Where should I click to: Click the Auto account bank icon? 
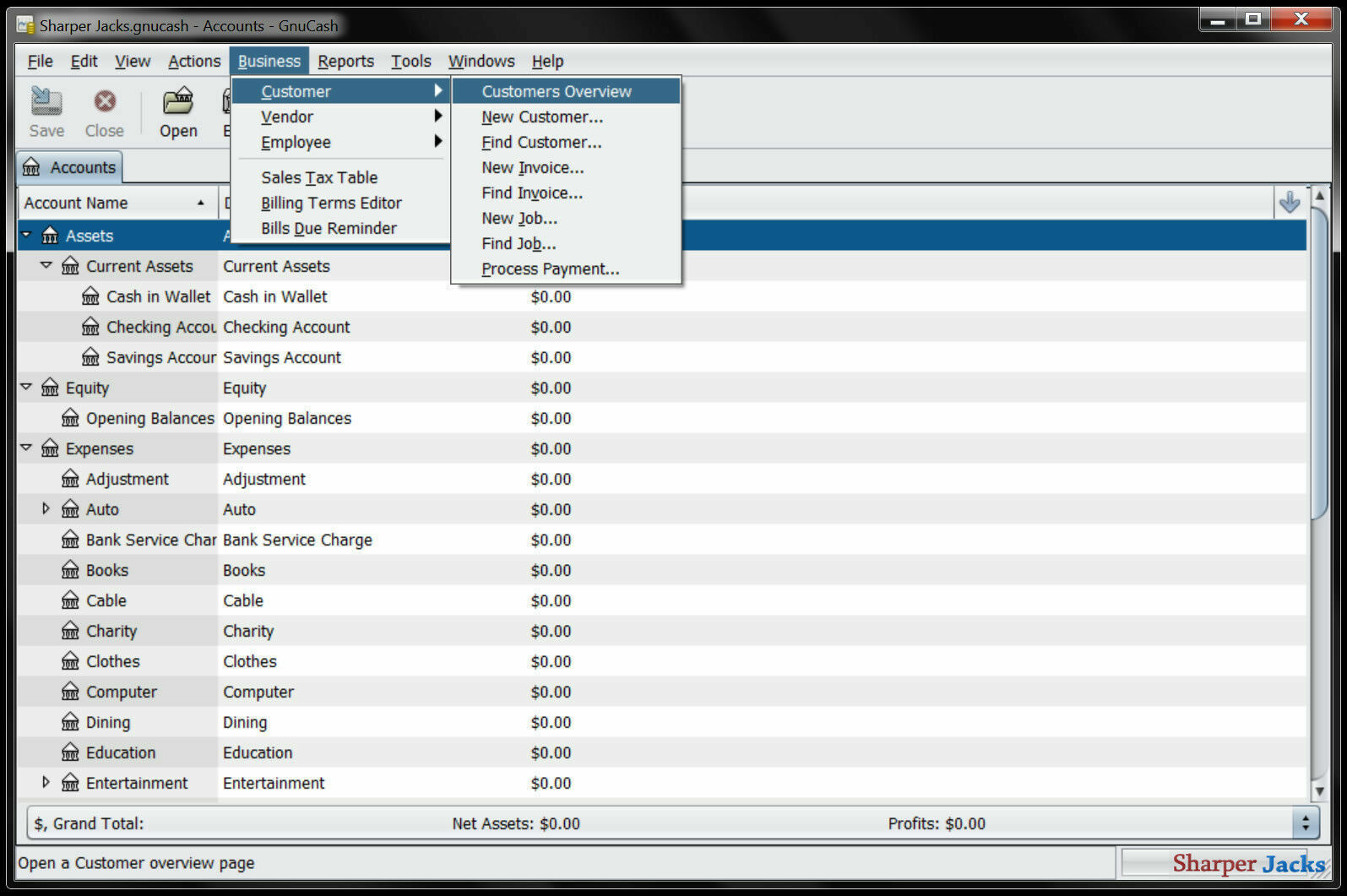click(x=70, y=509)
